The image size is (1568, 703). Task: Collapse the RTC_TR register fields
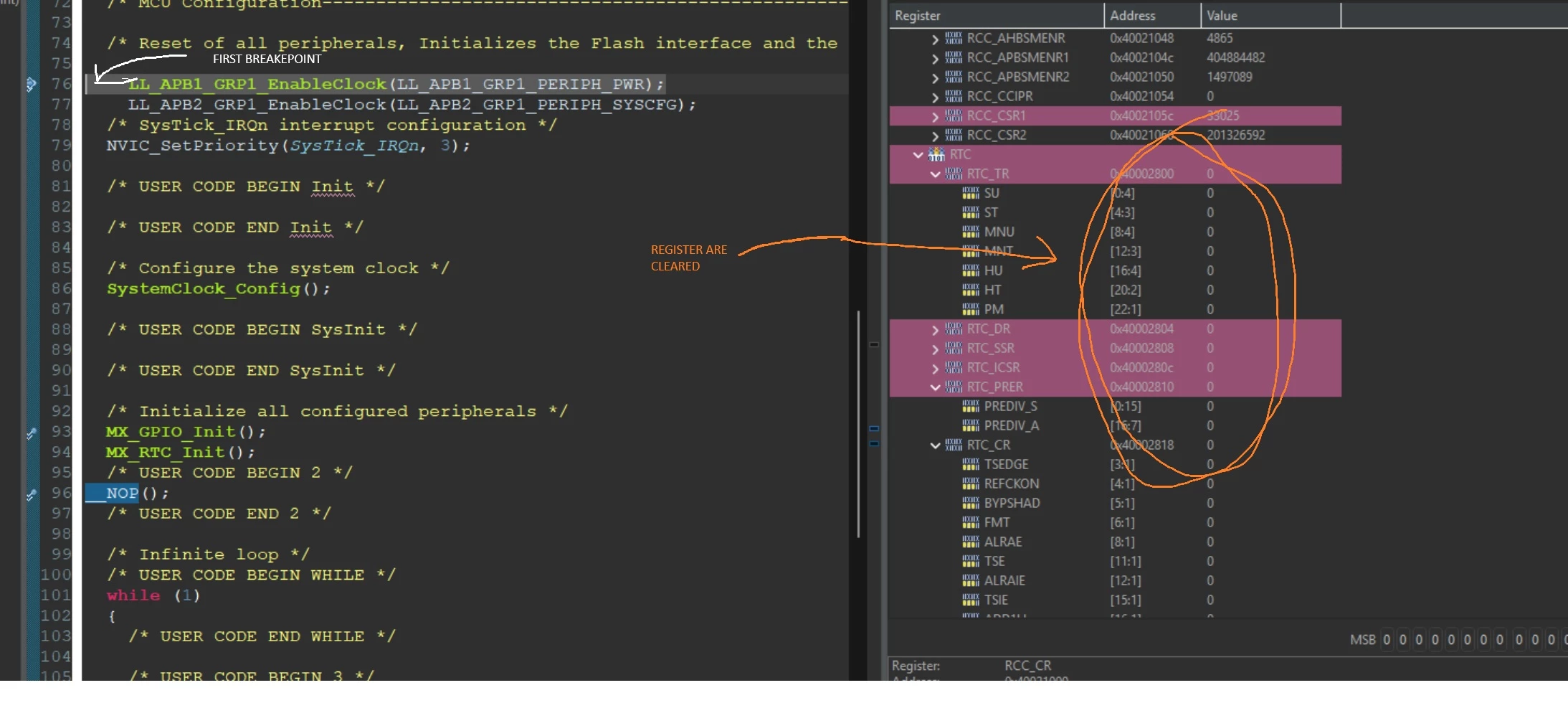(x=935, y=174)
